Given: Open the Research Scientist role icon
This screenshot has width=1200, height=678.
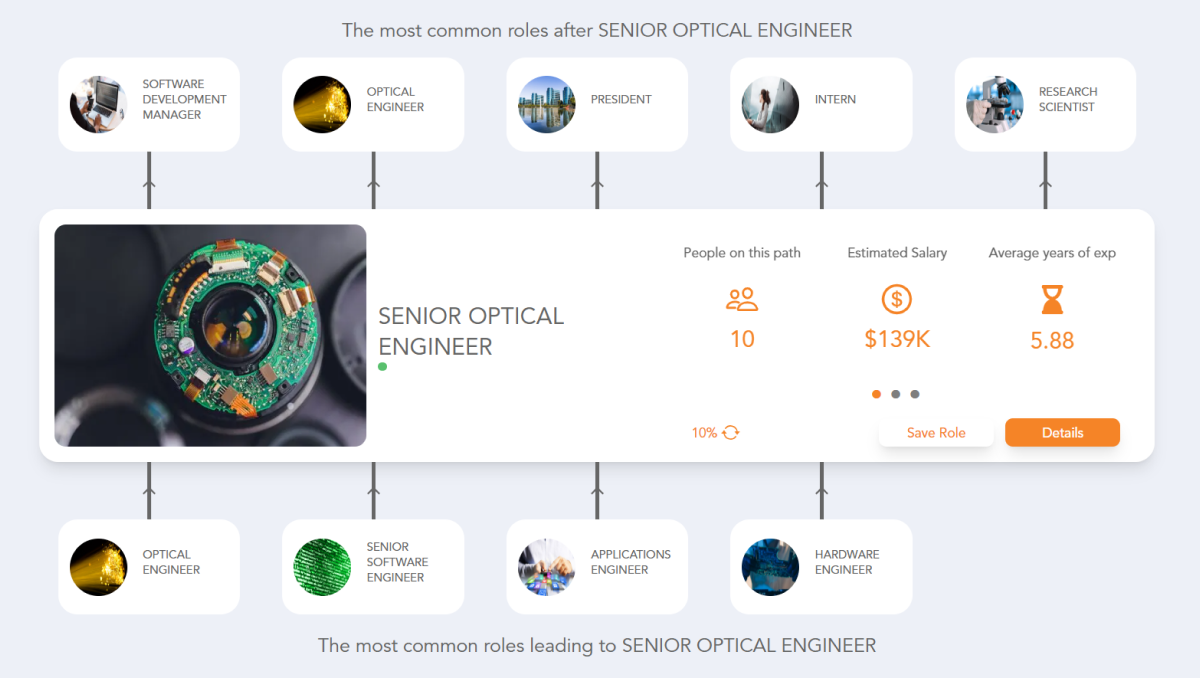Looking at the screenshot, I should (994, 104).
